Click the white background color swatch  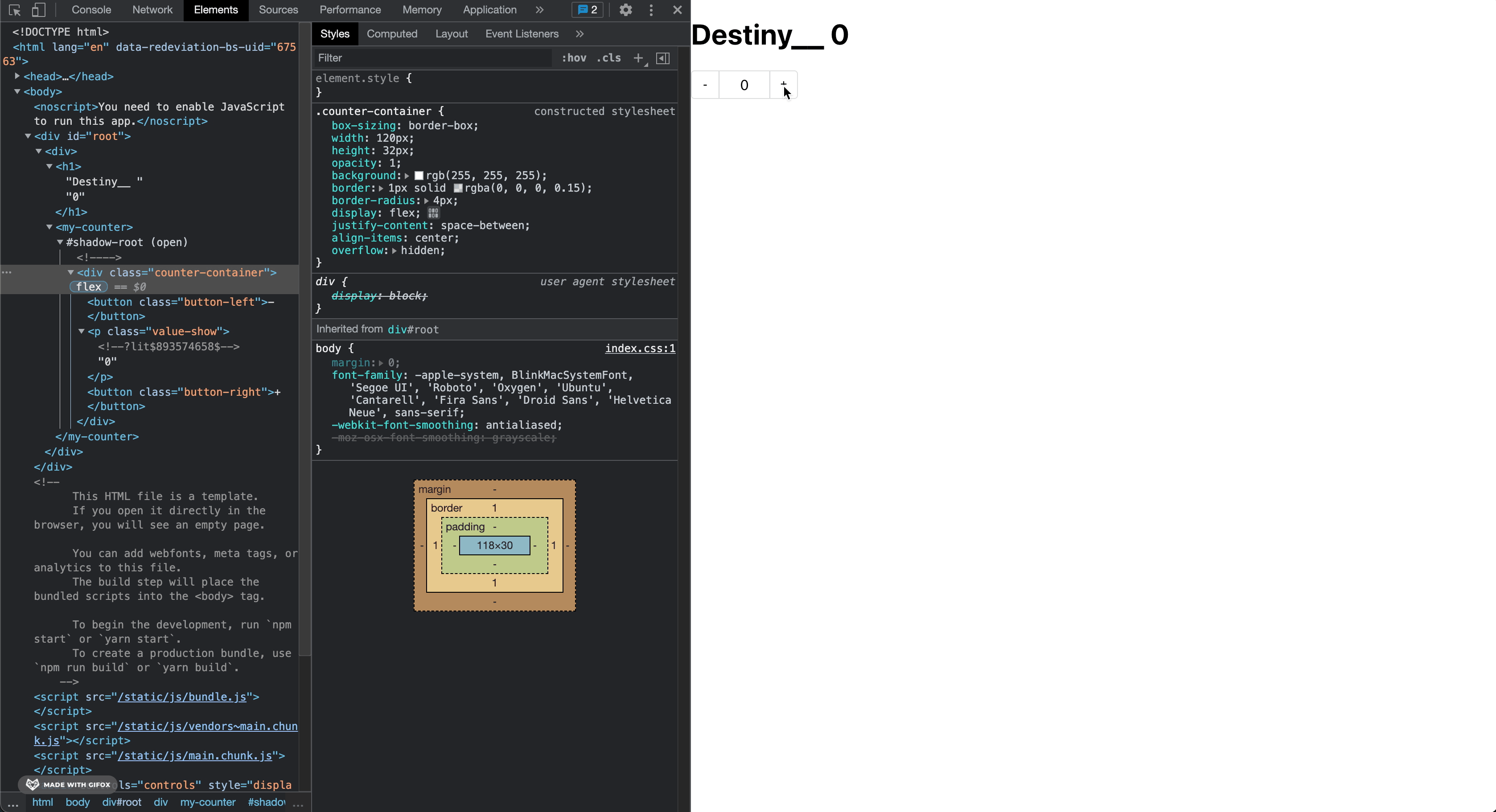(419, 176)
